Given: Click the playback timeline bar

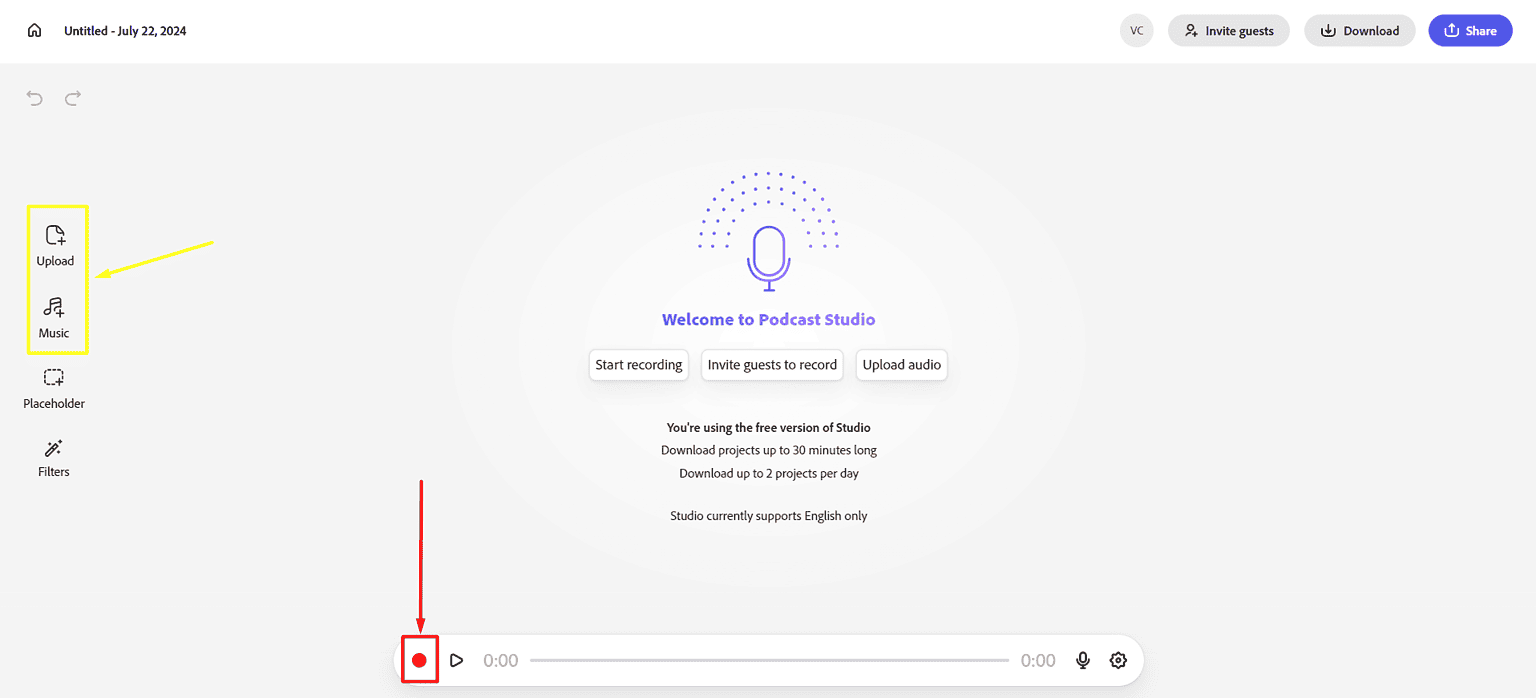Looking at the screenshot, I should [770, 660].
